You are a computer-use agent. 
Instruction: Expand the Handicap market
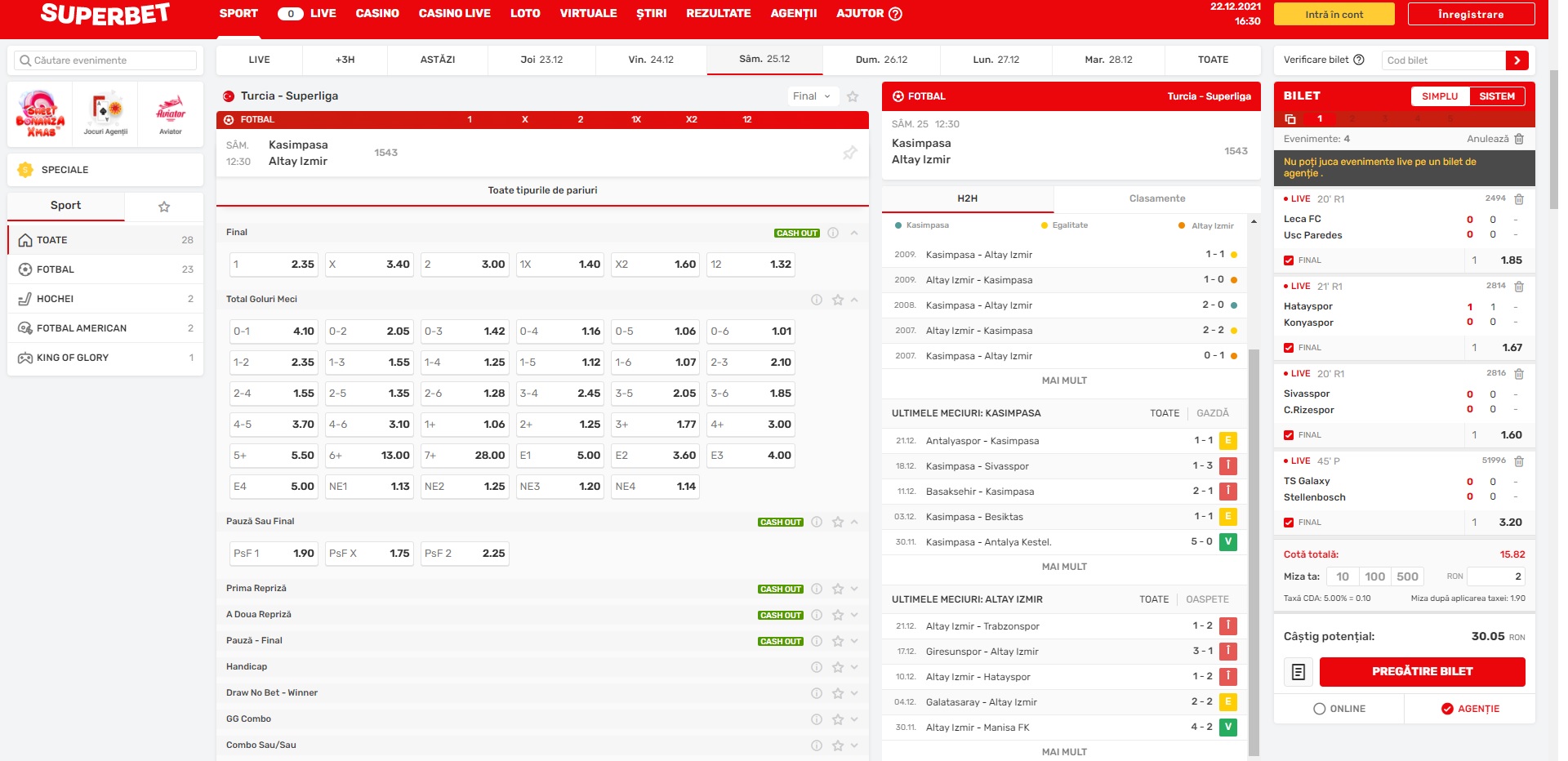click(854, 667)
